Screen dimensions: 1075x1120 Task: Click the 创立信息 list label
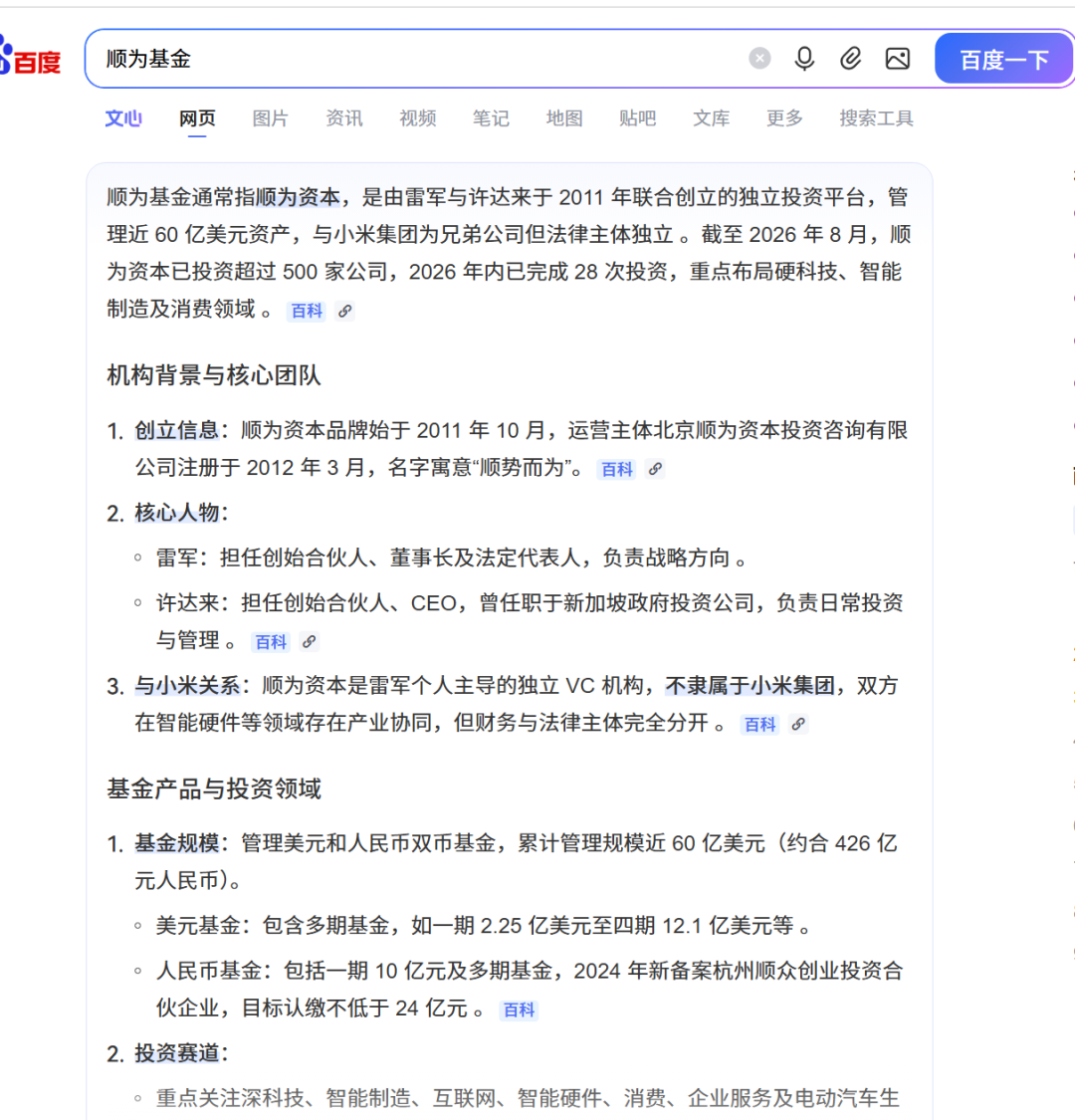pos(176,430)
